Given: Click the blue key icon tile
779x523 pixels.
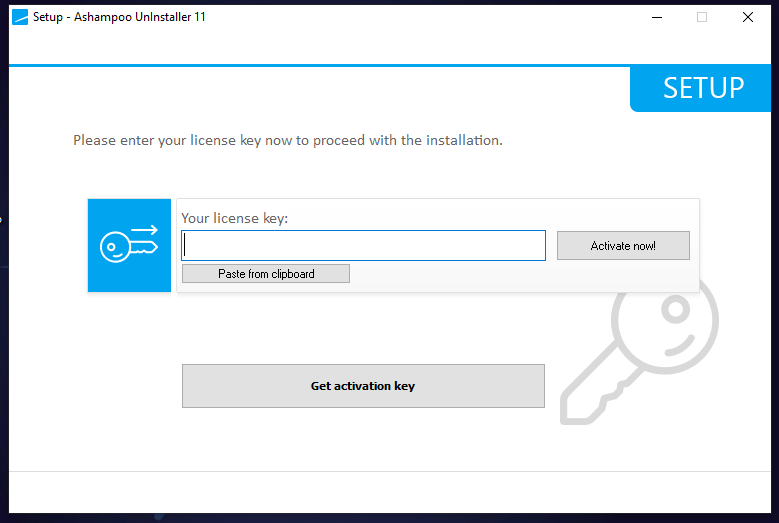Looking at the screenshot, I should 130,245.
